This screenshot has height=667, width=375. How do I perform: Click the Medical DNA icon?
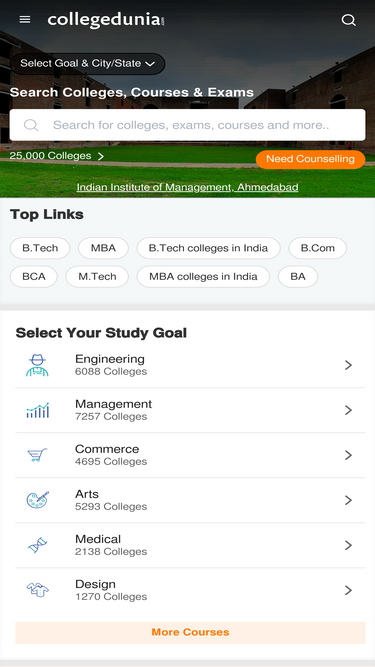[x=37, y=545]
